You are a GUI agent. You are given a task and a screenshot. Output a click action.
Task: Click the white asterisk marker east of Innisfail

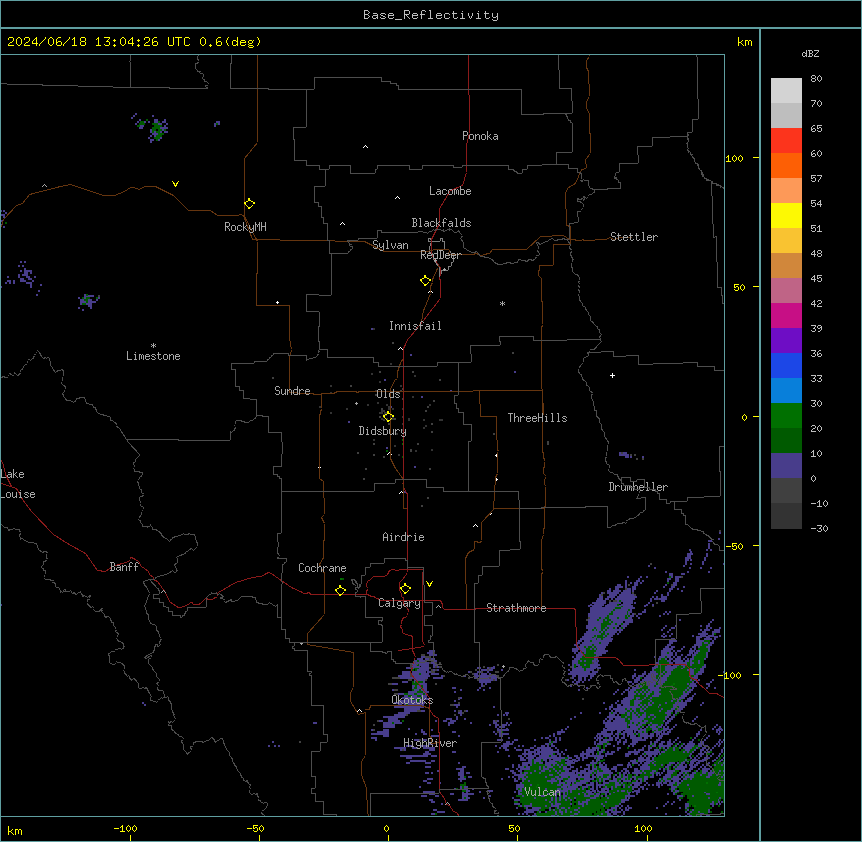(x=502, y=303)
